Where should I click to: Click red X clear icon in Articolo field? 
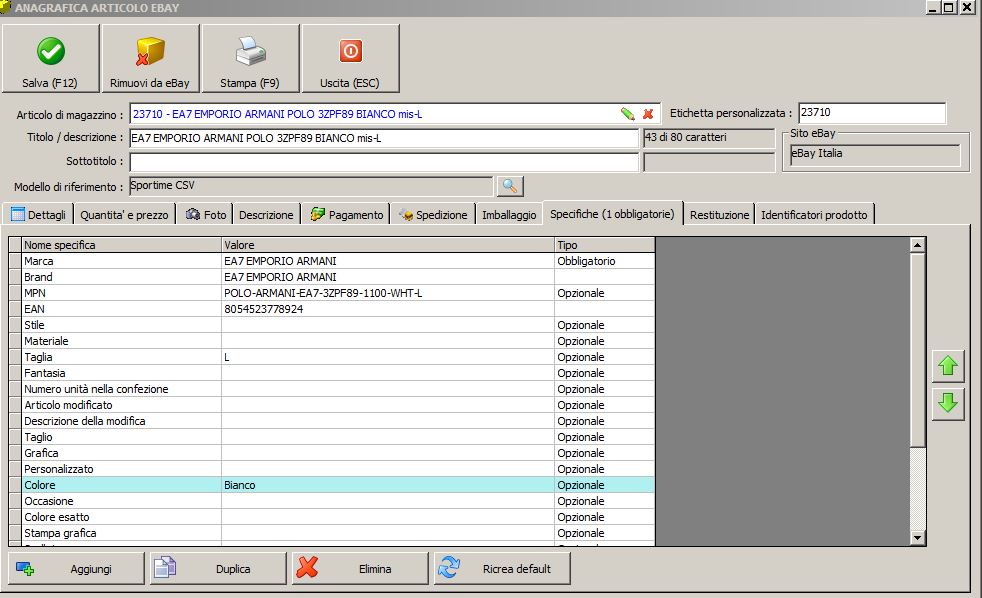pyautogui.click(x=648, y=114)
